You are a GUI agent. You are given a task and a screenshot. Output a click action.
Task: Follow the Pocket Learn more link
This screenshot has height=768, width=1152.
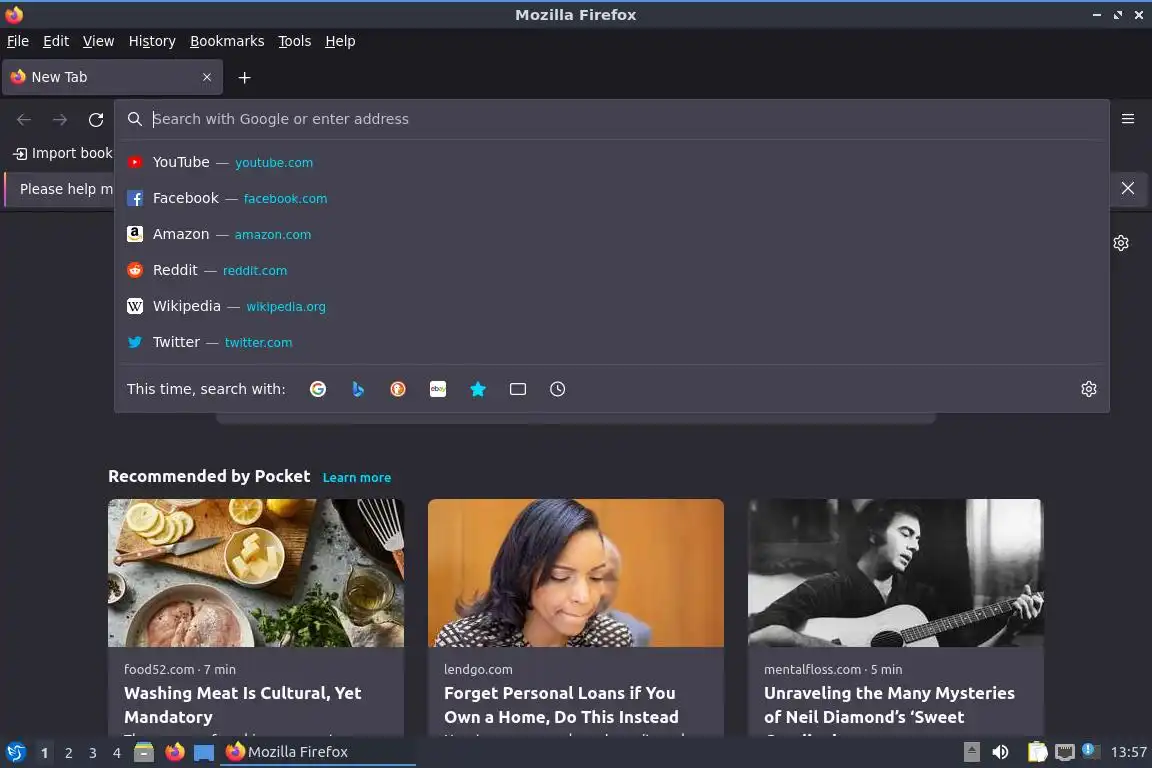pos(356,478)
